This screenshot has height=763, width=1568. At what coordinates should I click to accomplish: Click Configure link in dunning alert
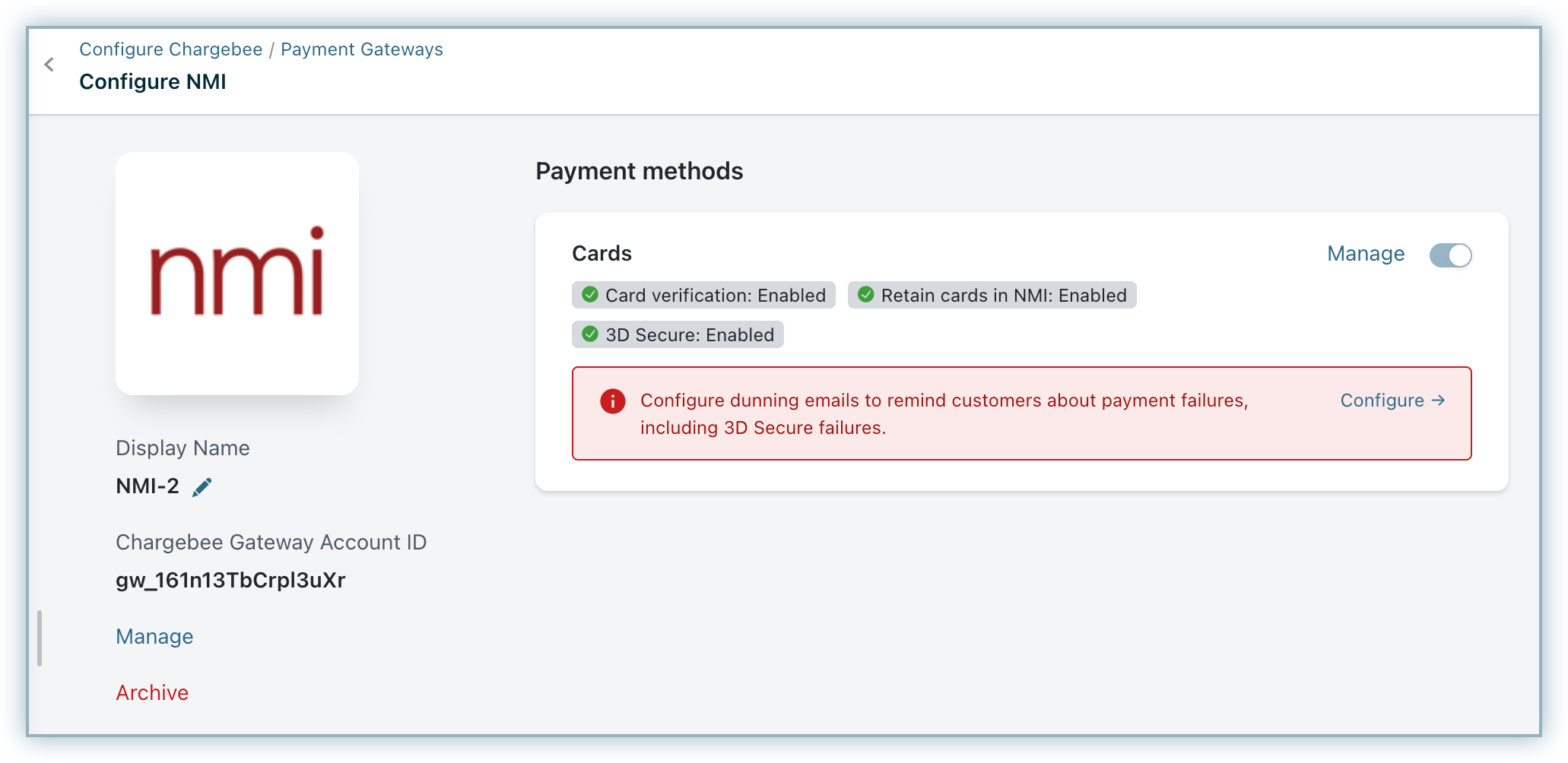click(1392, 400)
